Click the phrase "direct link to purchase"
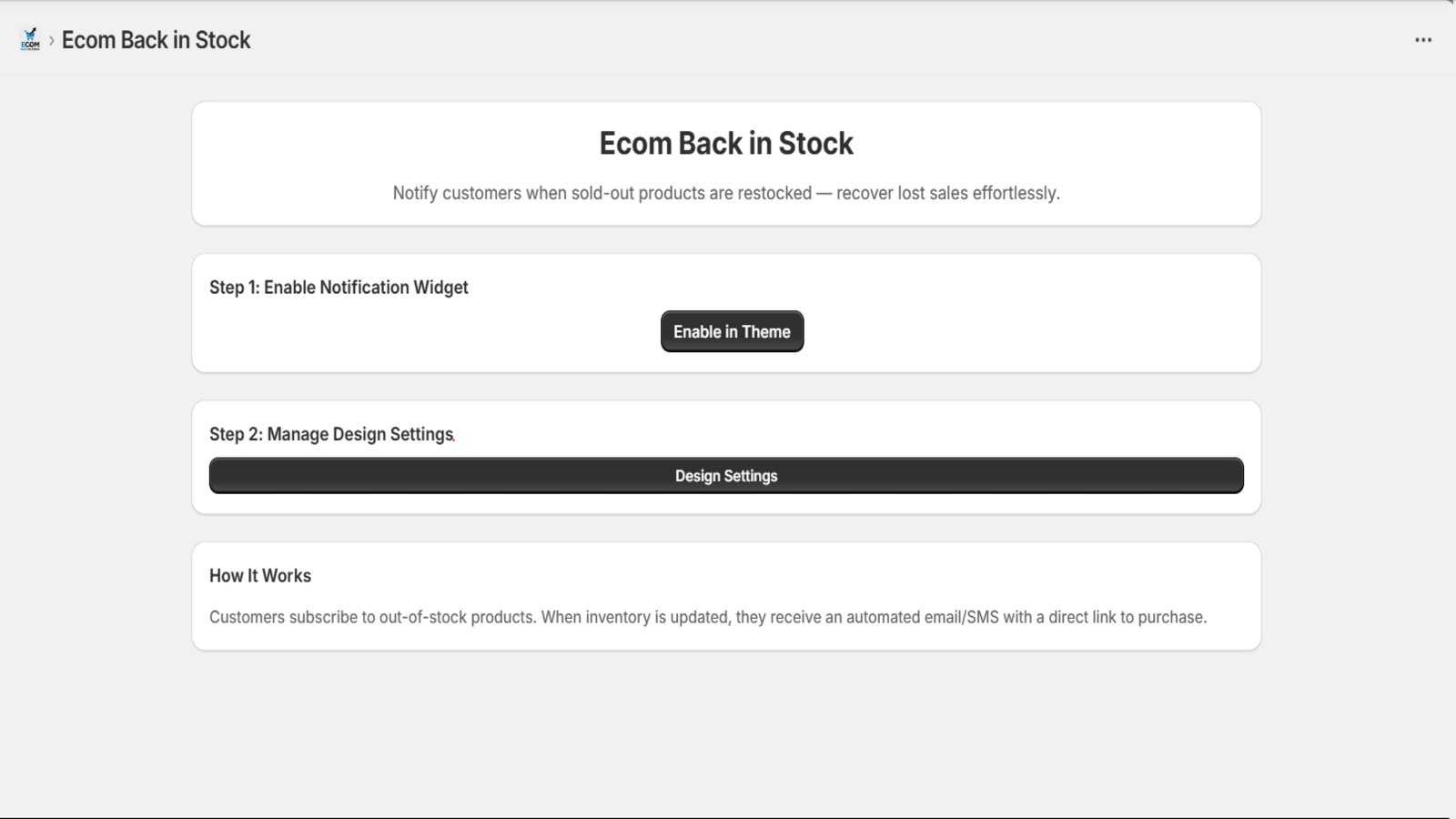The width and height of the screenshot is (1456, 819). click(1127, 617)
